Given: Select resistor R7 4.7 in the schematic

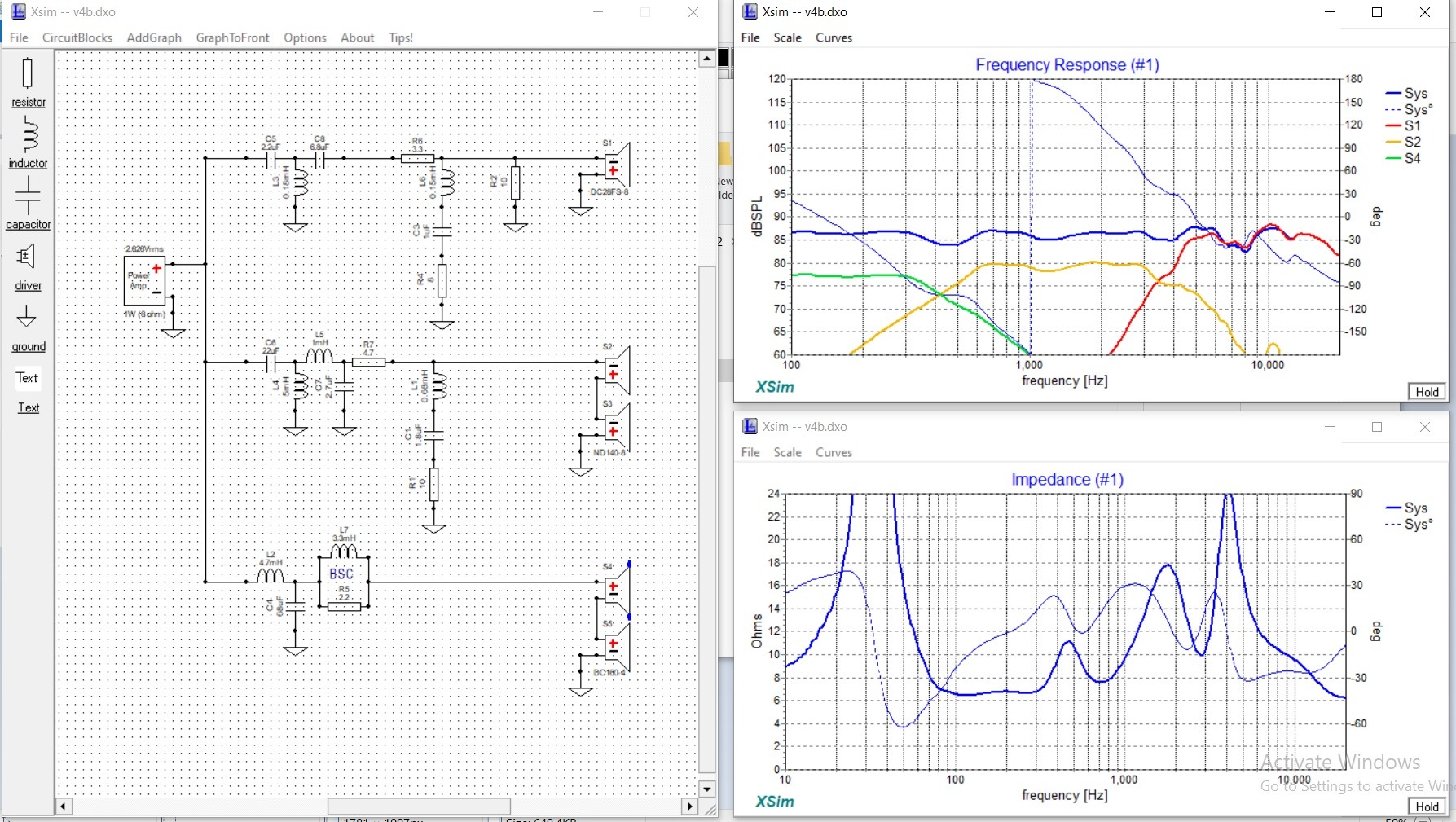Looking at the screenshot, I should coord(368,361).
